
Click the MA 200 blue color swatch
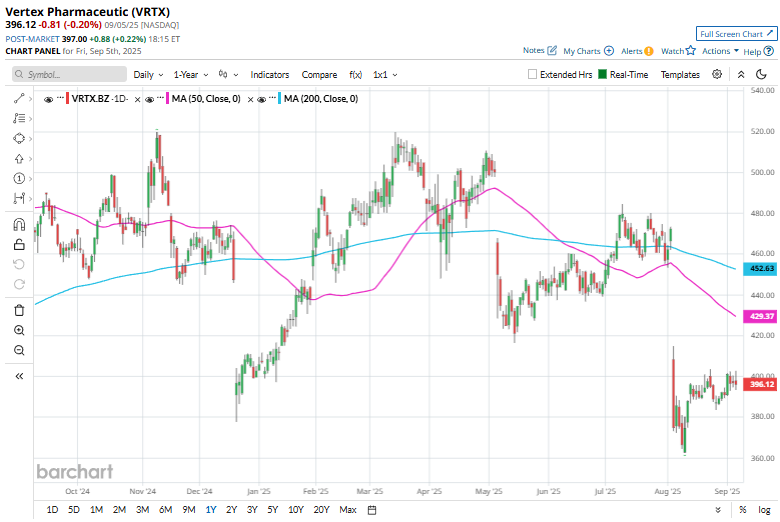(280, 99)
